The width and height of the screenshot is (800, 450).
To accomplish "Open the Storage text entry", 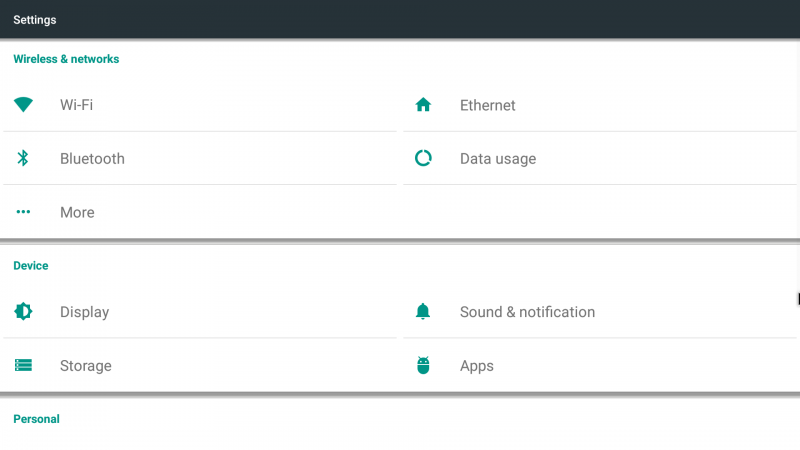I will (85, 366).
